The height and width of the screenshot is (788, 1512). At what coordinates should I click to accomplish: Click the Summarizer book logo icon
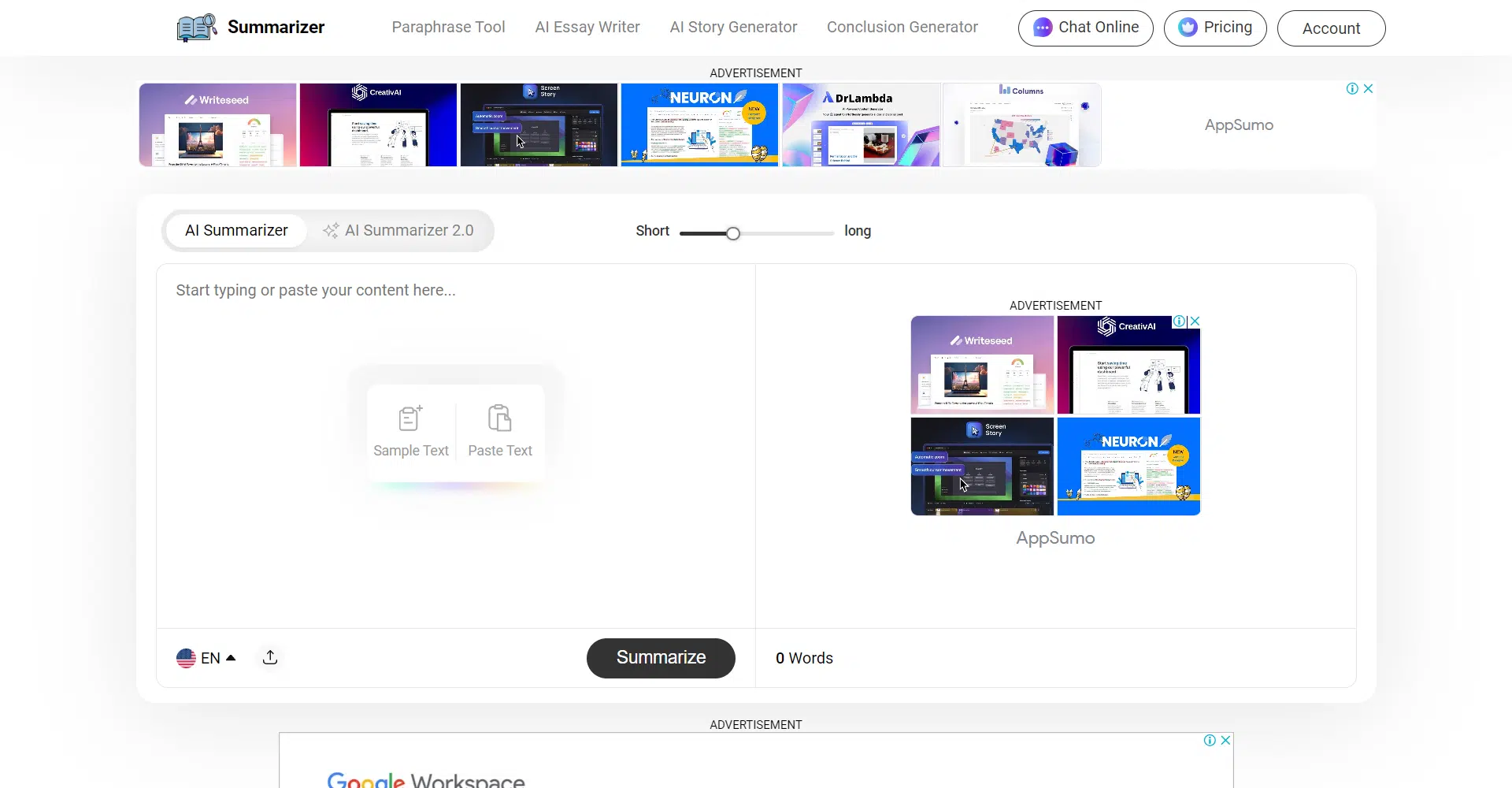click(x=197, y=28)
